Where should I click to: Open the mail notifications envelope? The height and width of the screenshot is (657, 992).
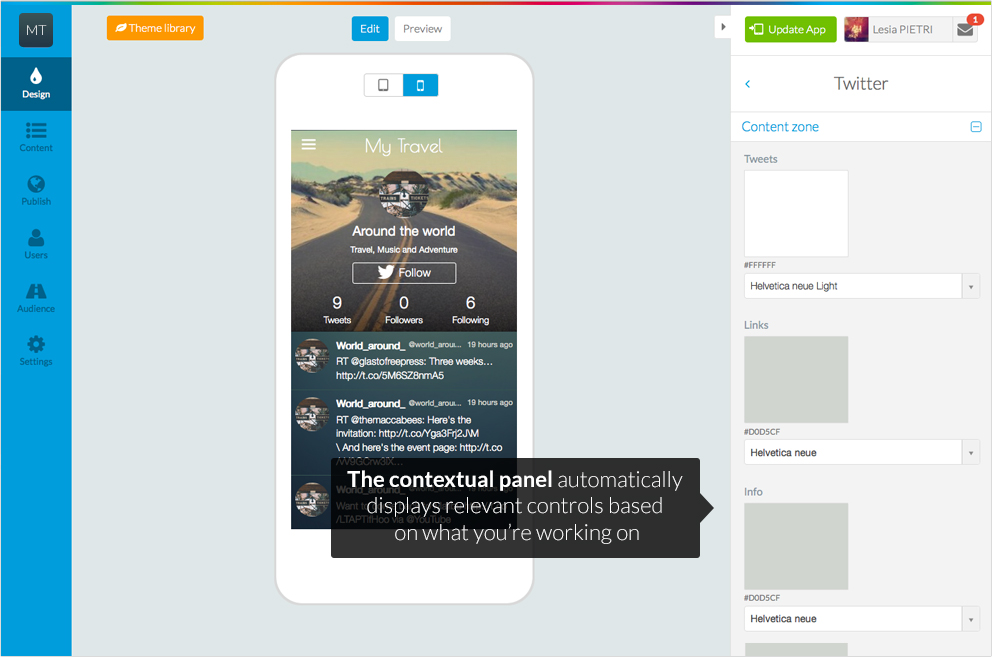click(965, 30)
